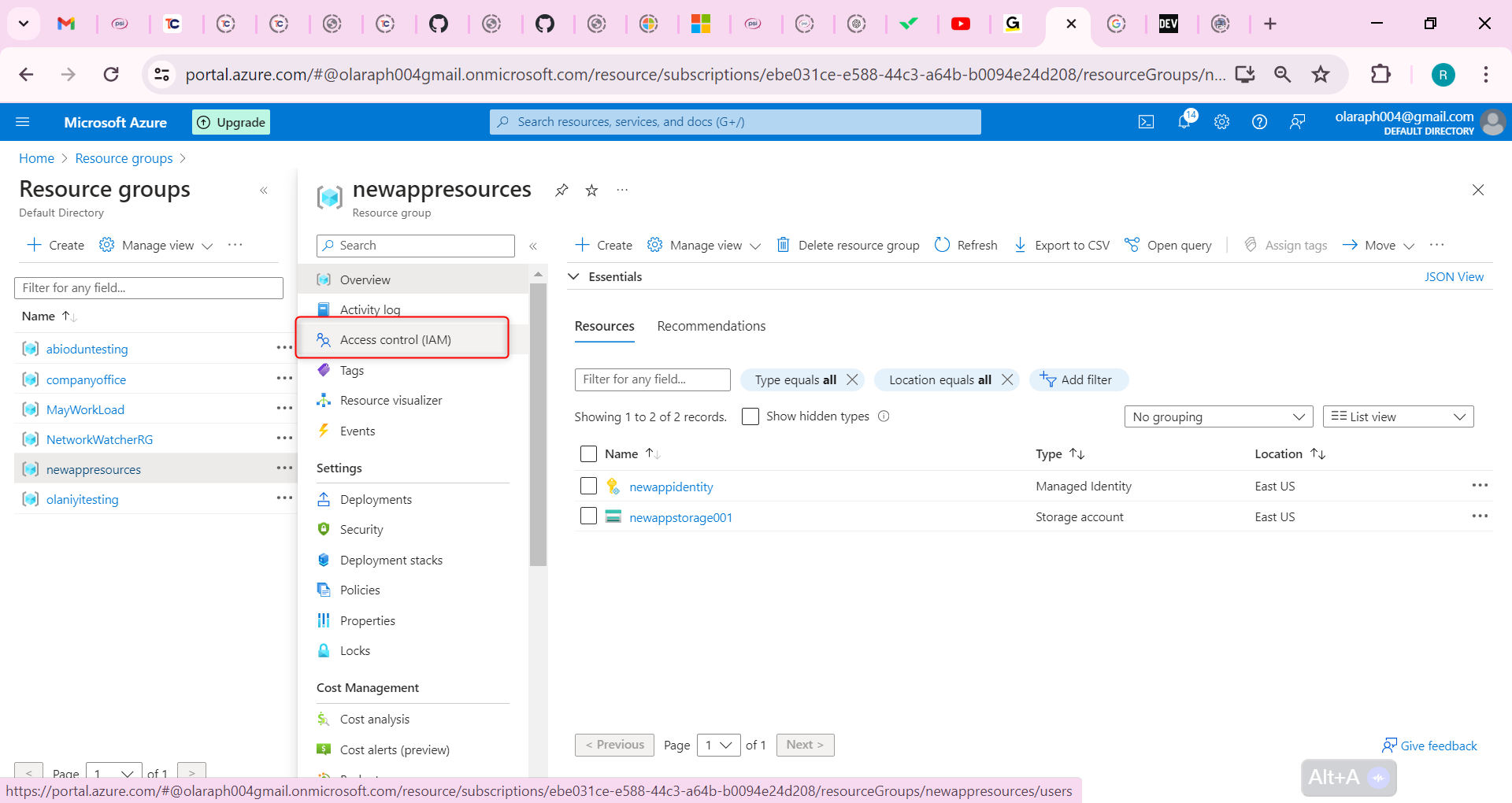Collapse the Resource groups list panel
1512x803 pixels.
click(x=264, y=191)
